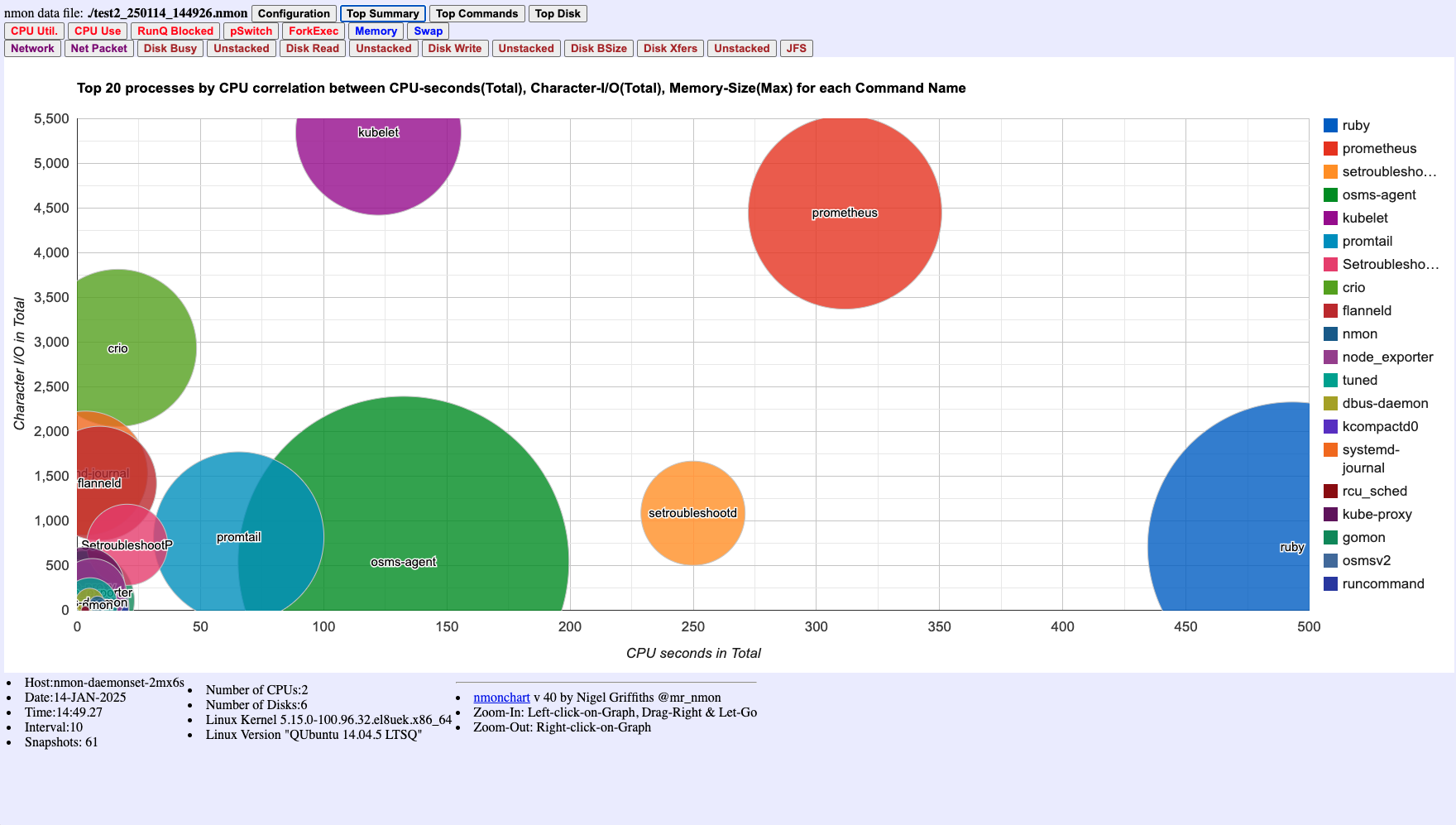Open the nmonchart homepage link
Image resolution: width=1456 pixels, height=825 pixels.
pyautogui.click(x=500, y=697)
